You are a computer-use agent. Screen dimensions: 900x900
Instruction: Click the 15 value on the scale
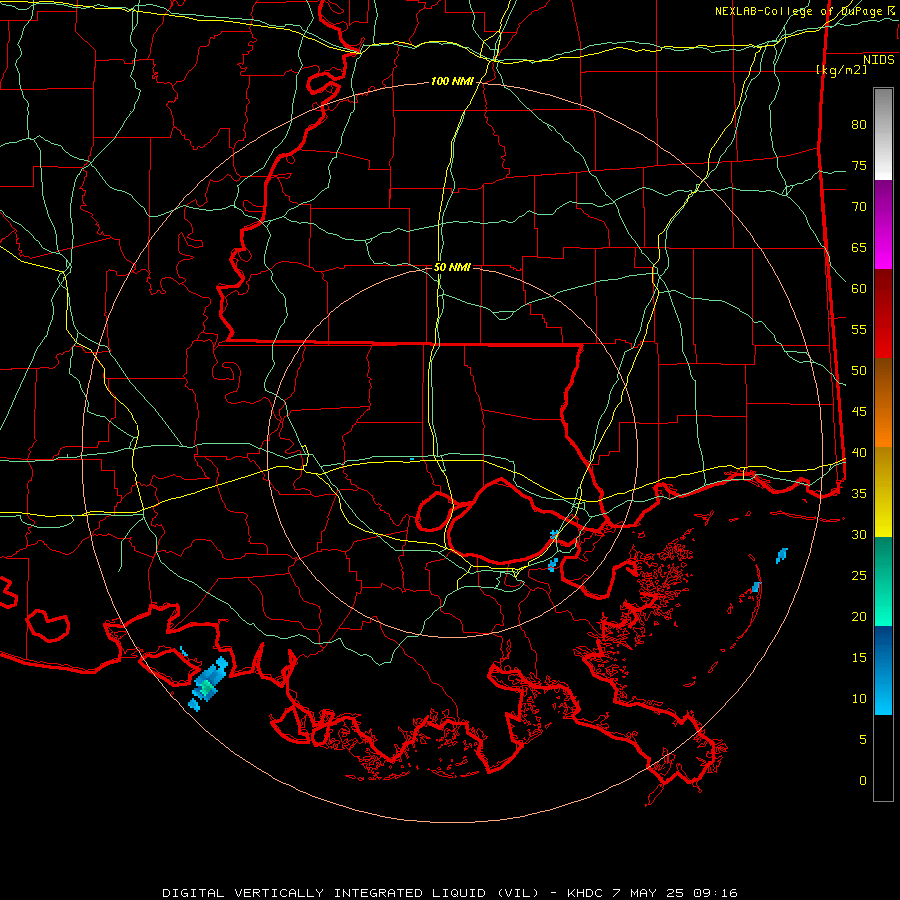859,658
